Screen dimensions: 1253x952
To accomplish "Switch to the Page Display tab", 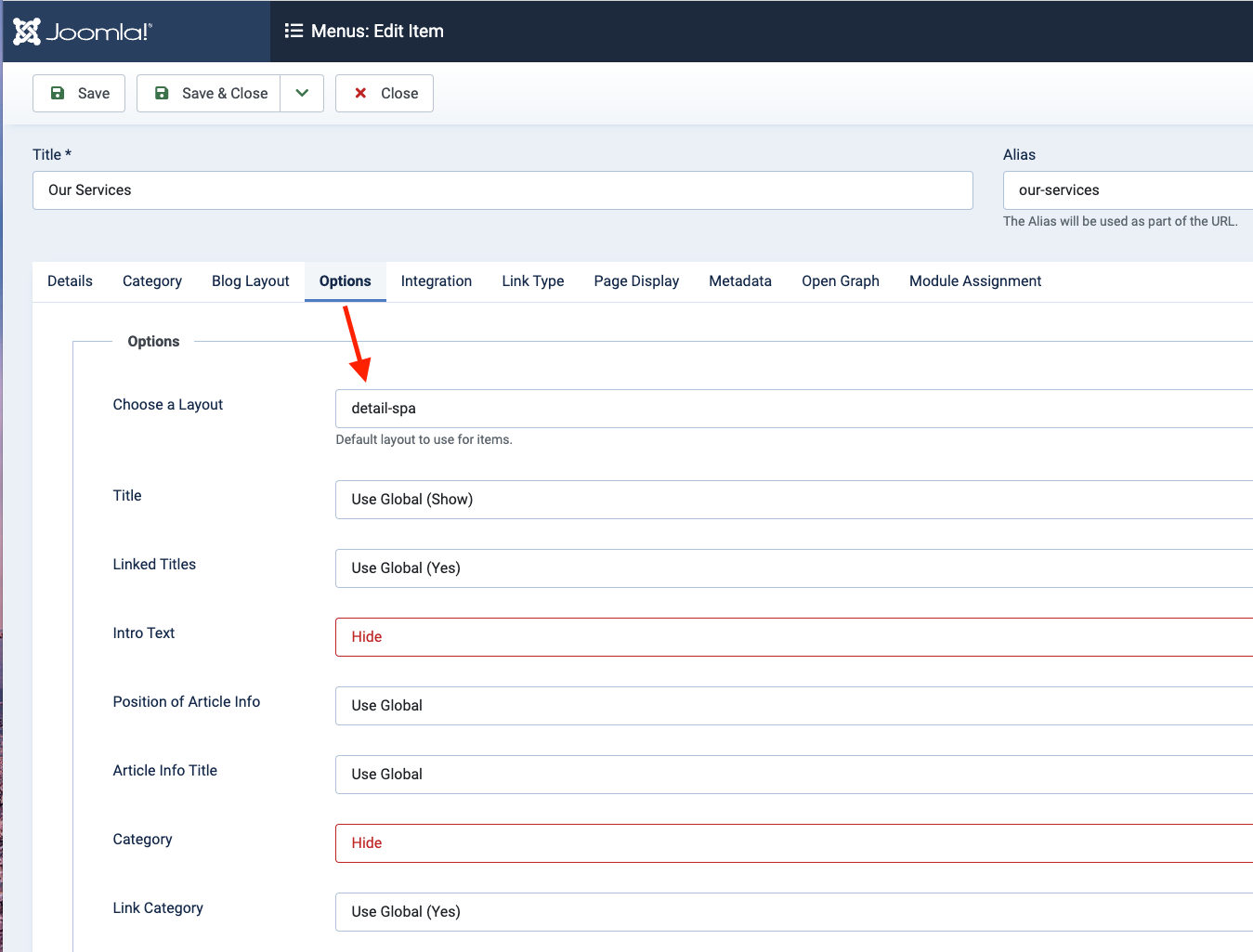I will tap(636, 281).
